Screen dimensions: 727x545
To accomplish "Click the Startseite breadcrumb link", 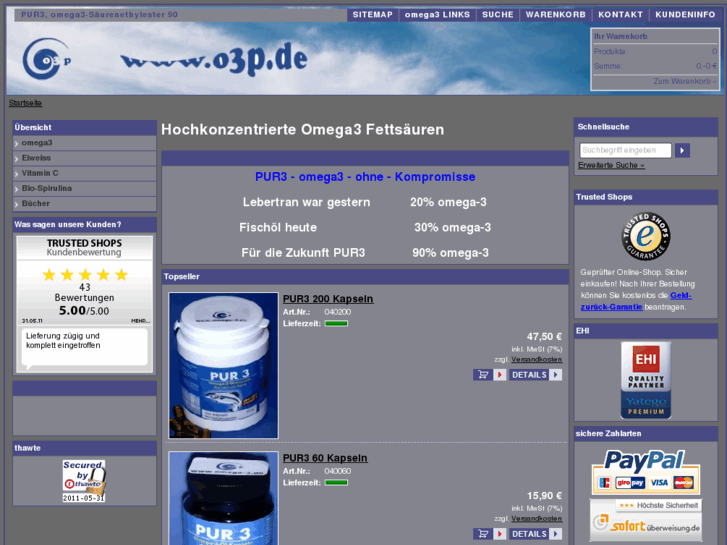I will 25,103.
